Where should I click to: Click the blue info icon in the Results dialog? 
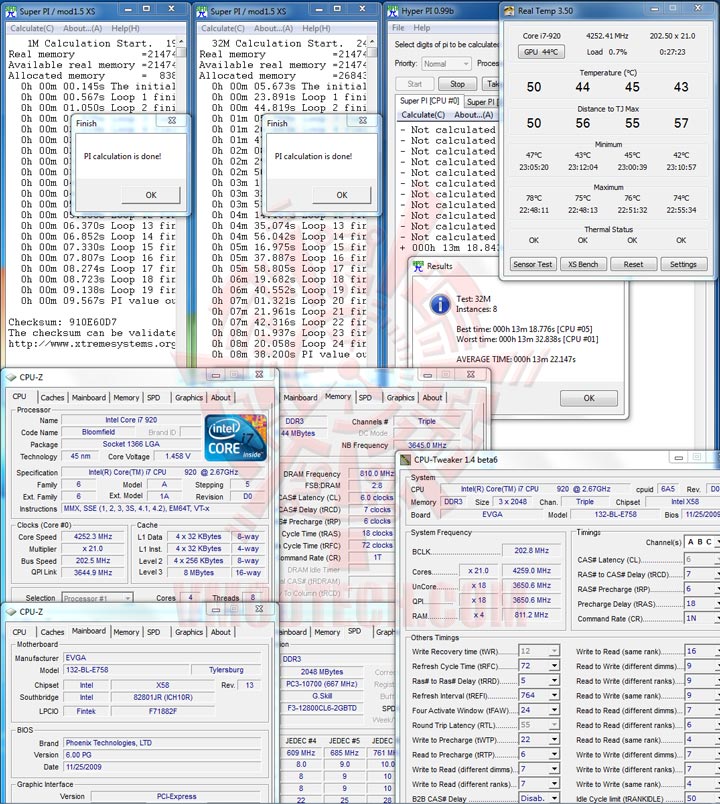[440, 304]
